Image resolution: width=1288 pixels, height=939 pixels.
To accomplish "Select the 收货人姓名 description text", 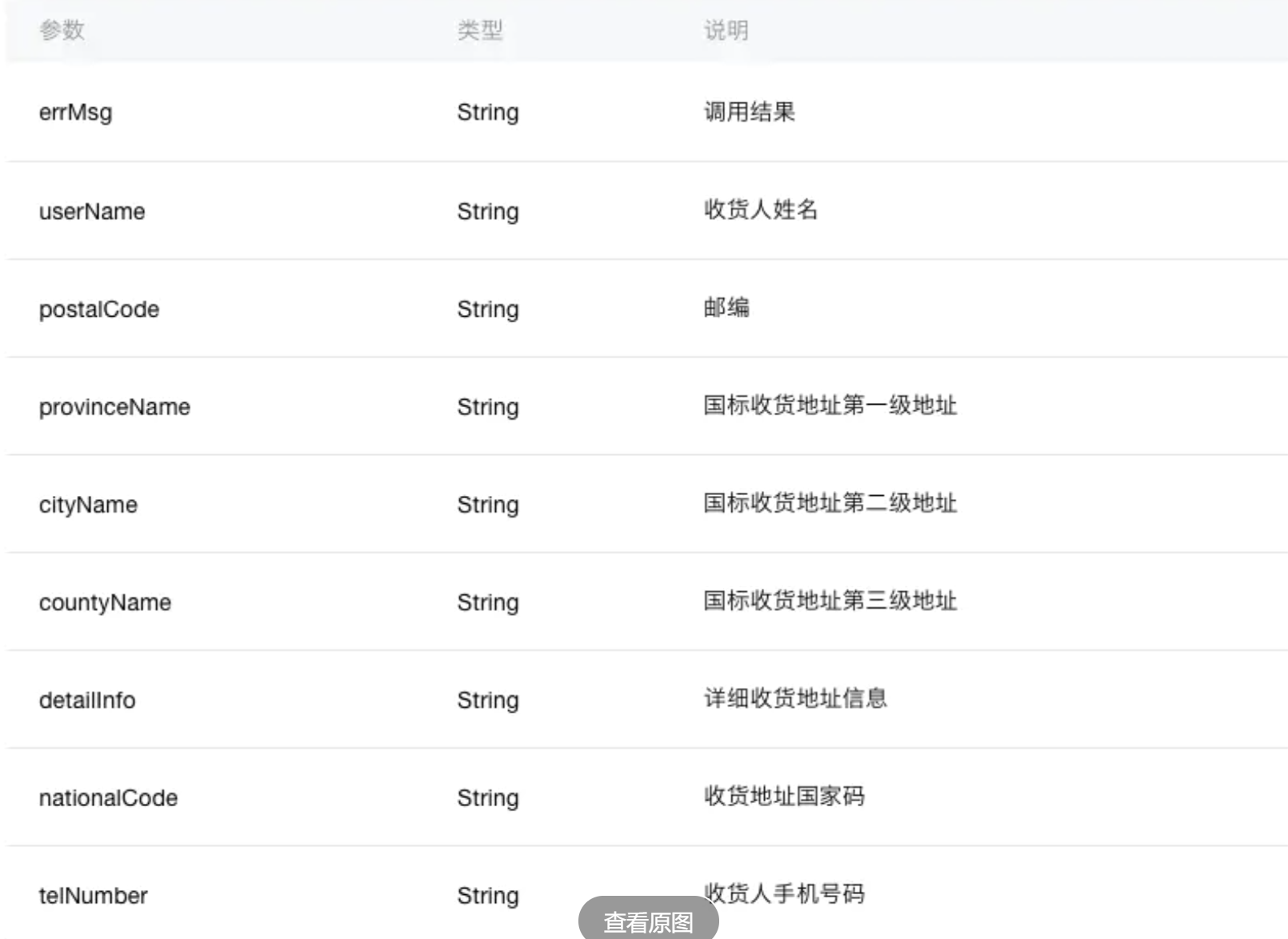I will tap(761, 210).
